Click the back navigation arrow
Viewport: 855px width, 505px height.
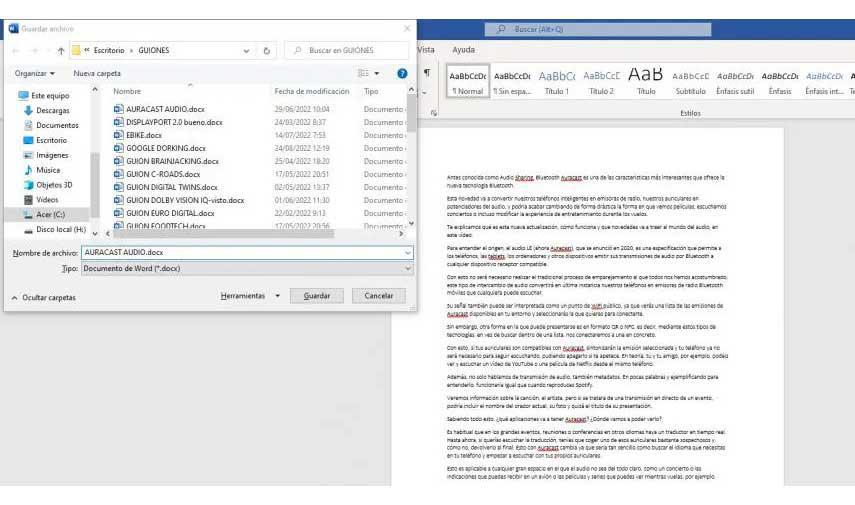(15, 51)
